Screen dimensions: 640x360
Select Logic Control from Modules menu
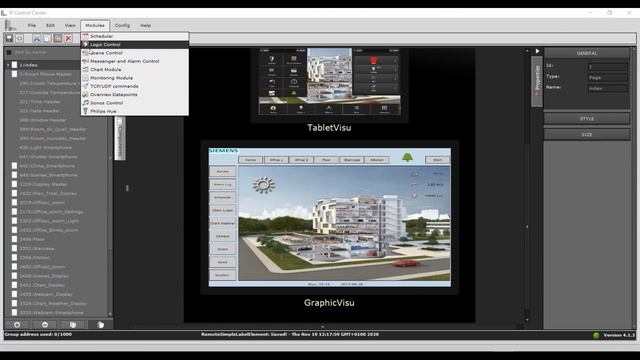135,44
